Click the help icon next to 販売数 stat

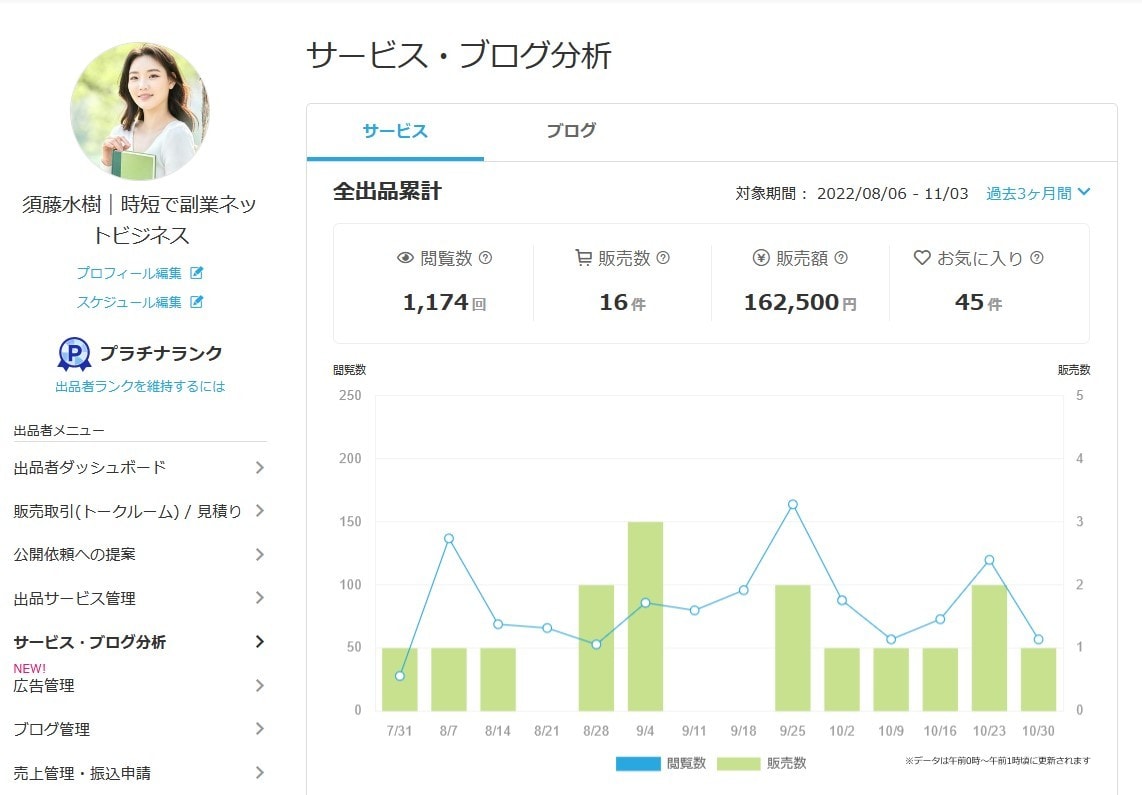663,258
